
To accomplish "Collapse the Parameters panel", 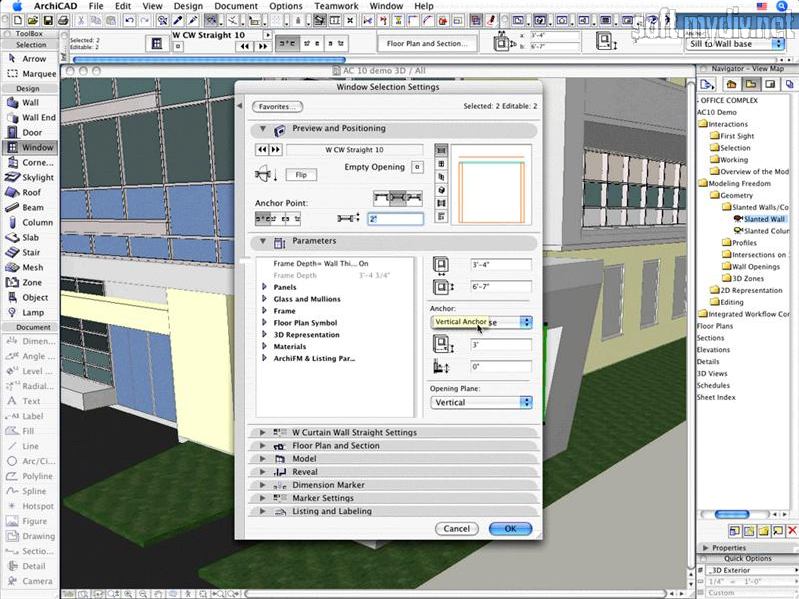I will [x=263, y=241].
